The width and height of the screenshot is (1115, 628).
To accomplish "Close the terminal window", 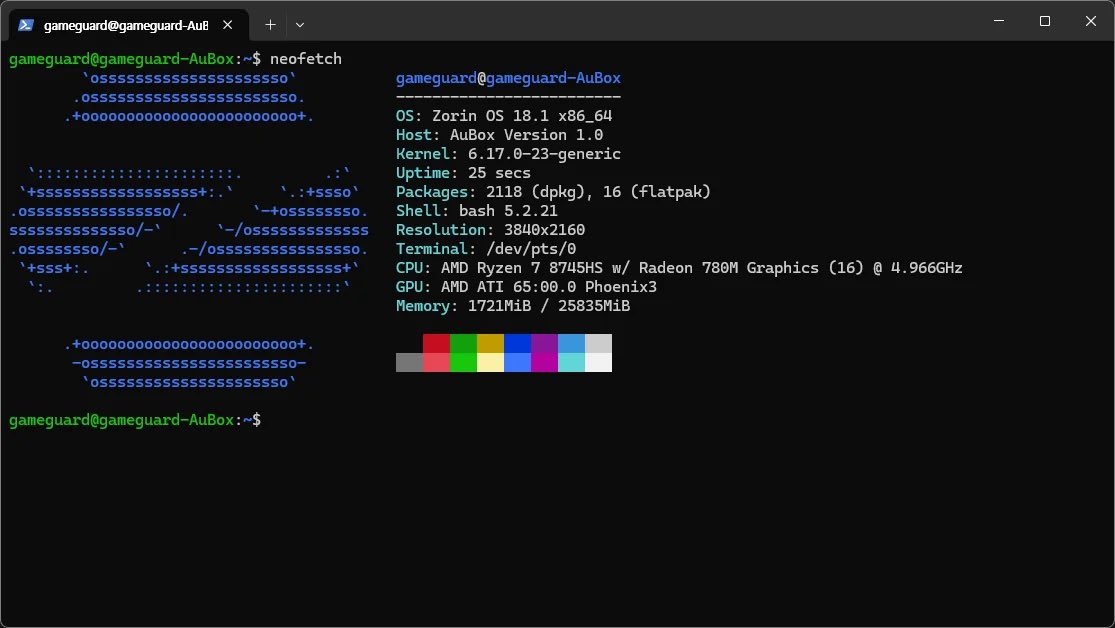I will click(1090, 21).
